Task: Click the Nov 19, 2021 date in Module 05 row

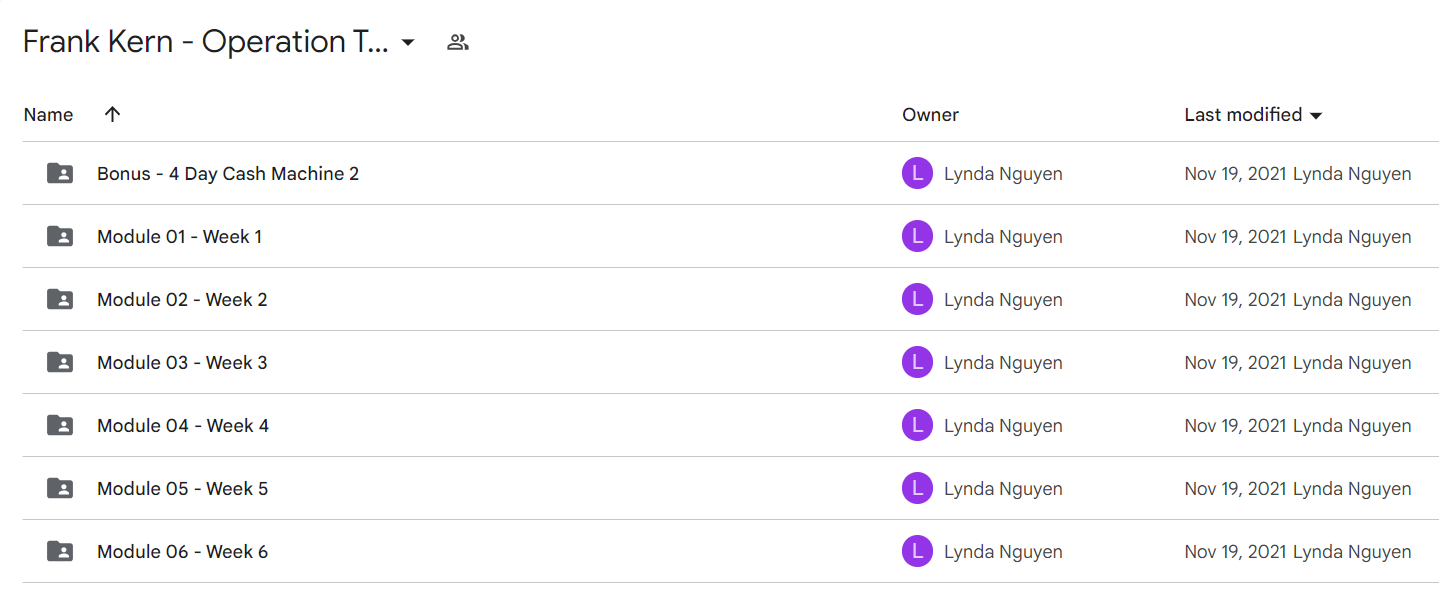Action: (1235, 489)
